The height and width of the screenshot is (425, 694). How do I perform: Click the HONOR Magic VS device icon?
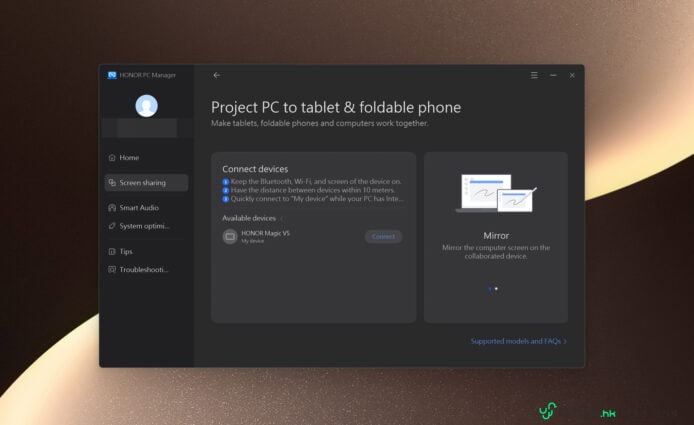pyautogui.click(x=230, y=236)
